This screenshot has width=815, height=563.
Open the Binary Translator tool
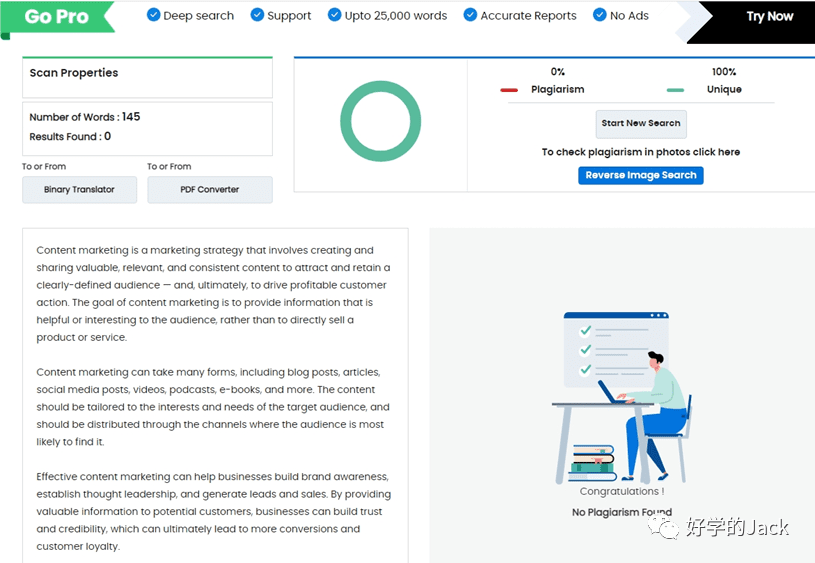pyautogui.click(x=80, y=190)
